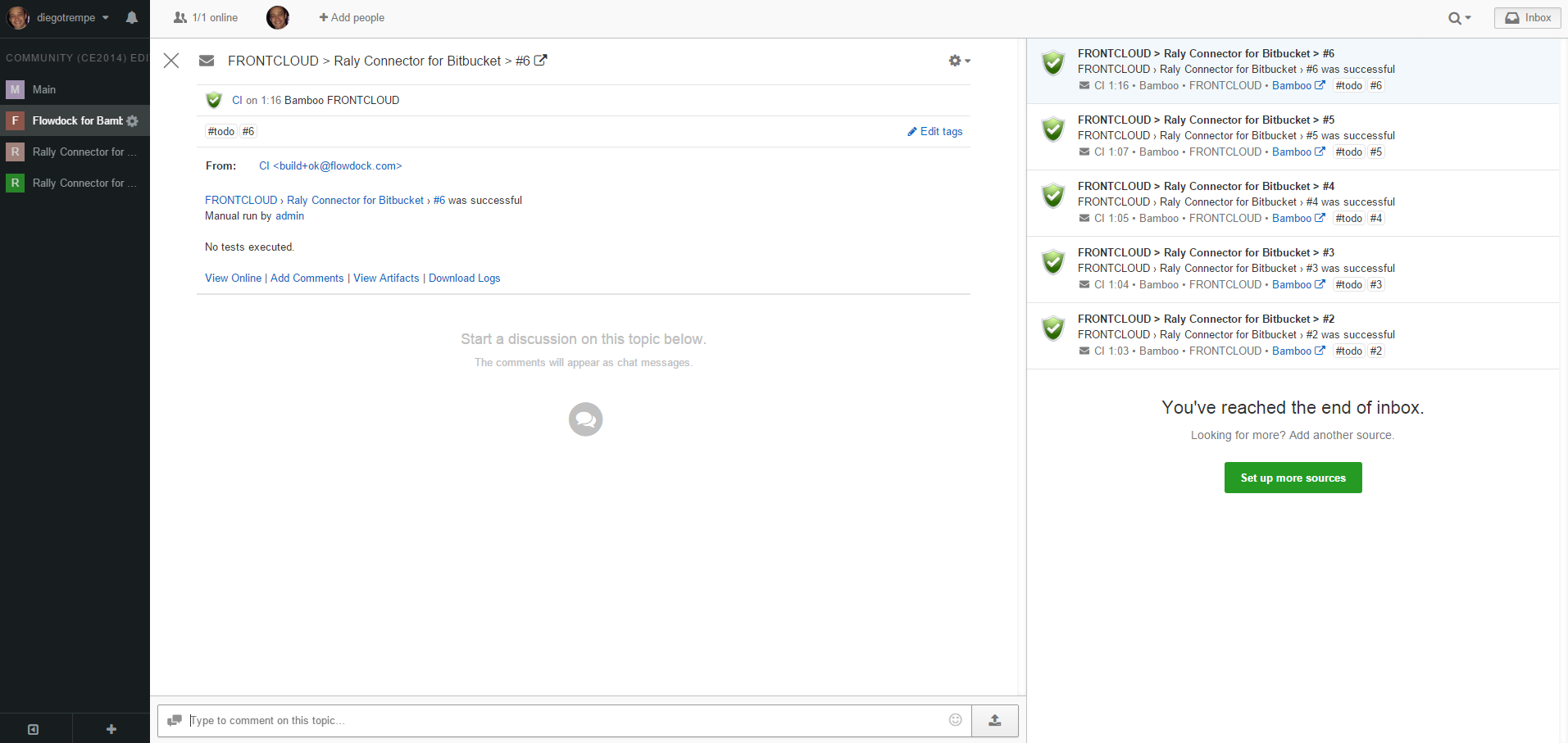Image resolution: width=1568 pixels, height=743 pixels.
Task: Open inbox item build #6 successful
Action: [1293, 70]
